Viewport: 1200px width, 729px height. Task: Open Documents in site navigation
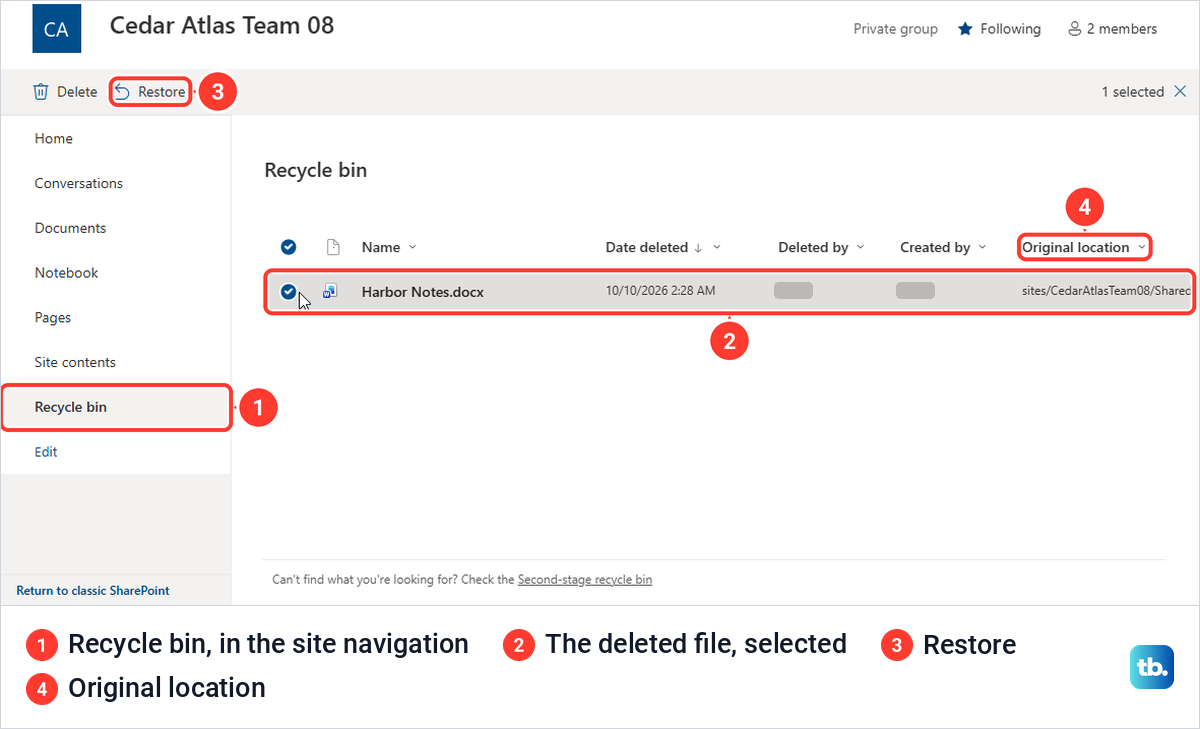point(70,228)
